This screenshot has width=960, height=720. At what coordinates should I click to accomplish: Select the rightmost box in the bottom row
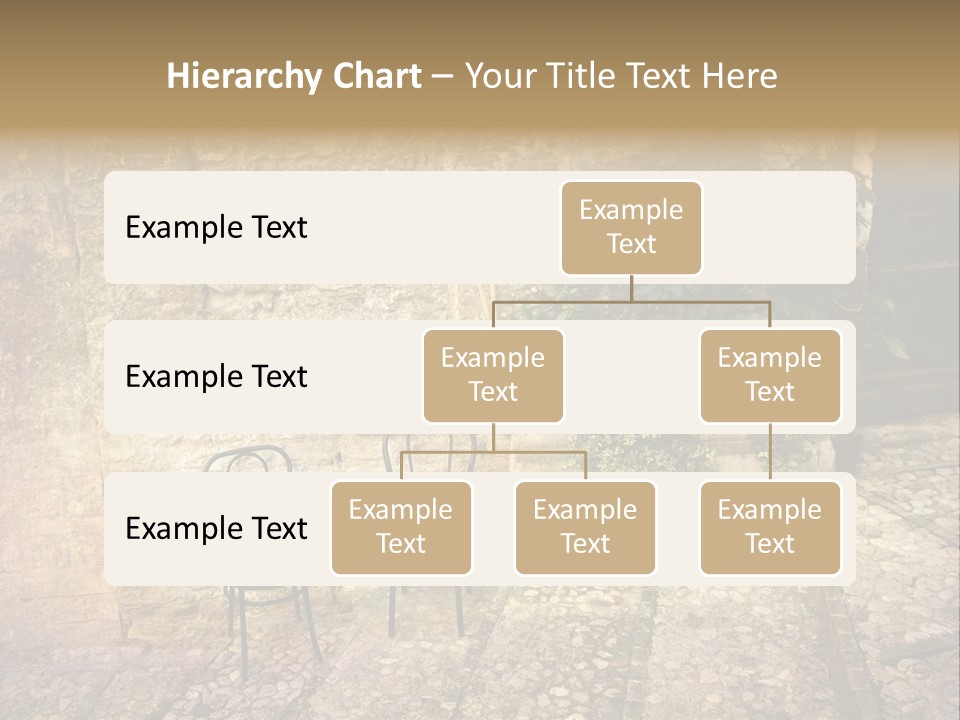pos(770,527)
